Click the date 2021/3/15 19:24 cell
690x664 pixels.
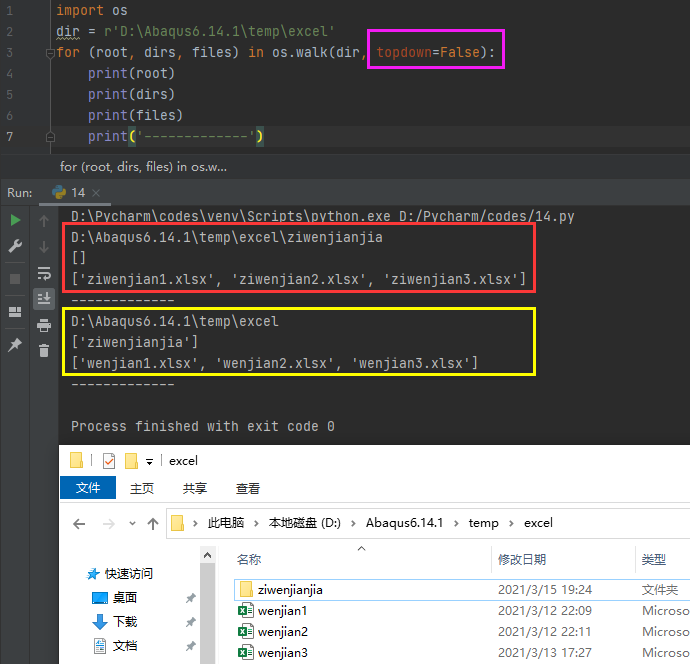pyautogui.click(x=545, y=590)
